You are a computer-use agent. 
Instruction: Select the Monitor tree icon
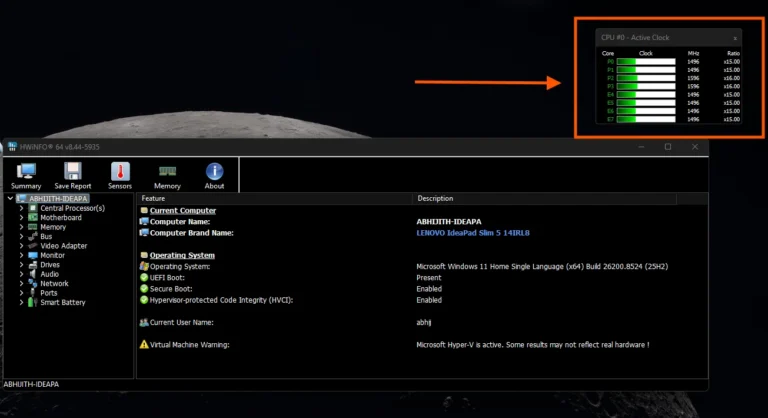[x=33, y=255]
